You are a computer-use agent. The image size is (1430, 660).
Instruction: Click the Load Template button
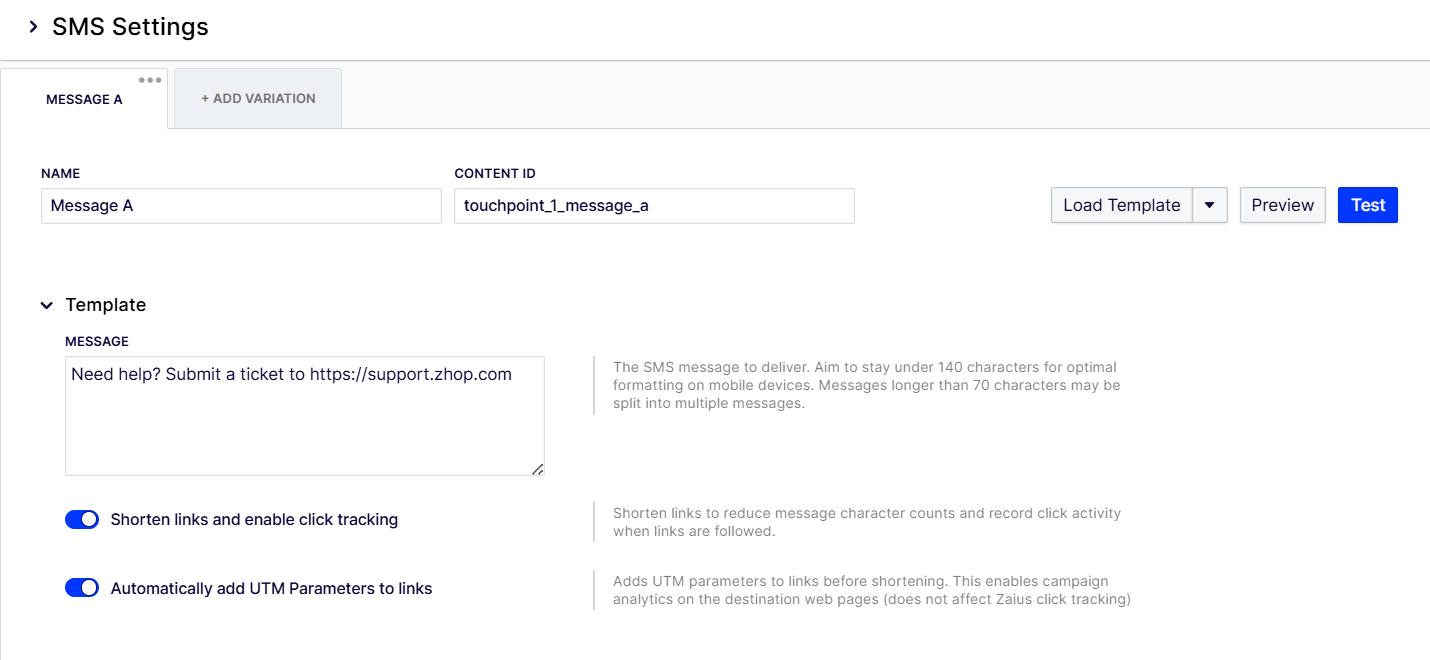[1122, 205]
